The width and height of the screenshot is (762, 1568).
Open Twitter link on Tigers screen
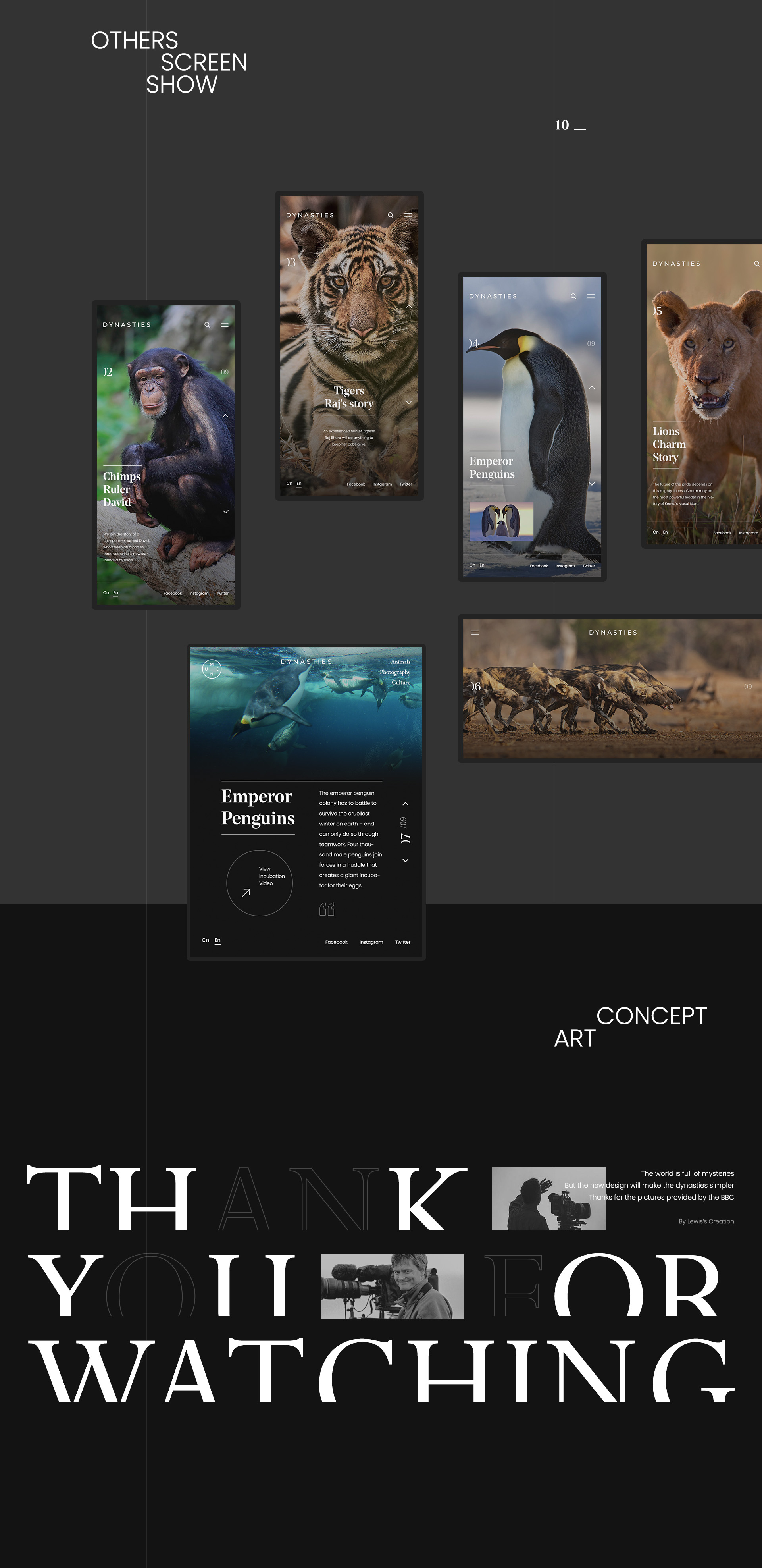[406, 484]
